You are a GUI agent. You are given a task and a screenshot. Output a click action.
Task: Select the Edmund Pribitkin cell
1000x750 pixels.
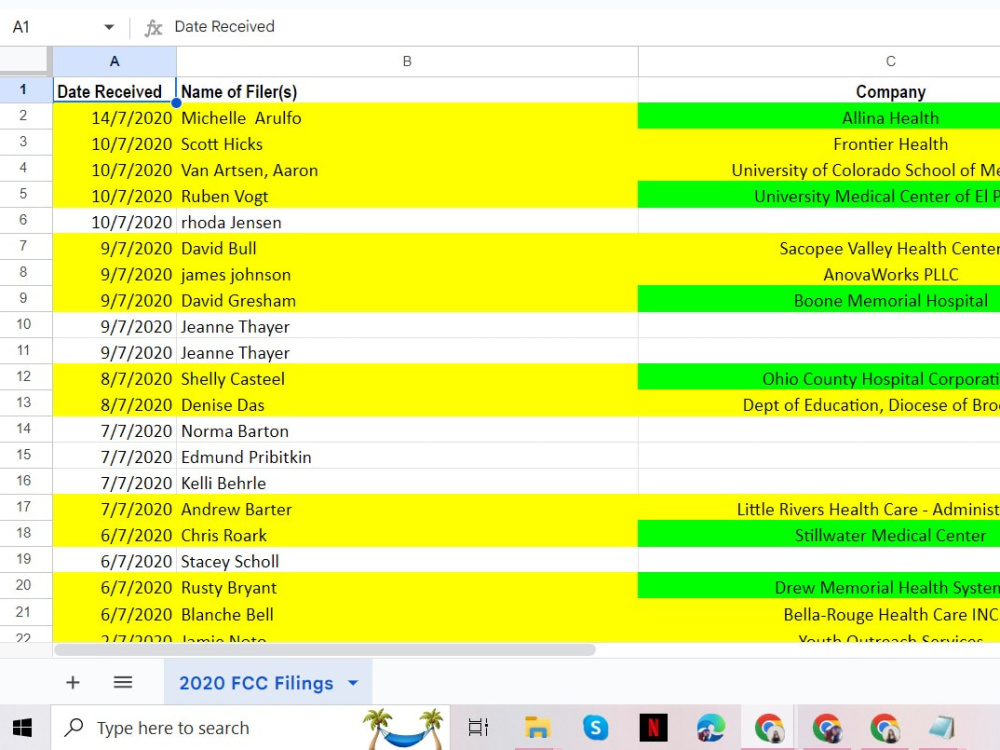coord(407,457)
